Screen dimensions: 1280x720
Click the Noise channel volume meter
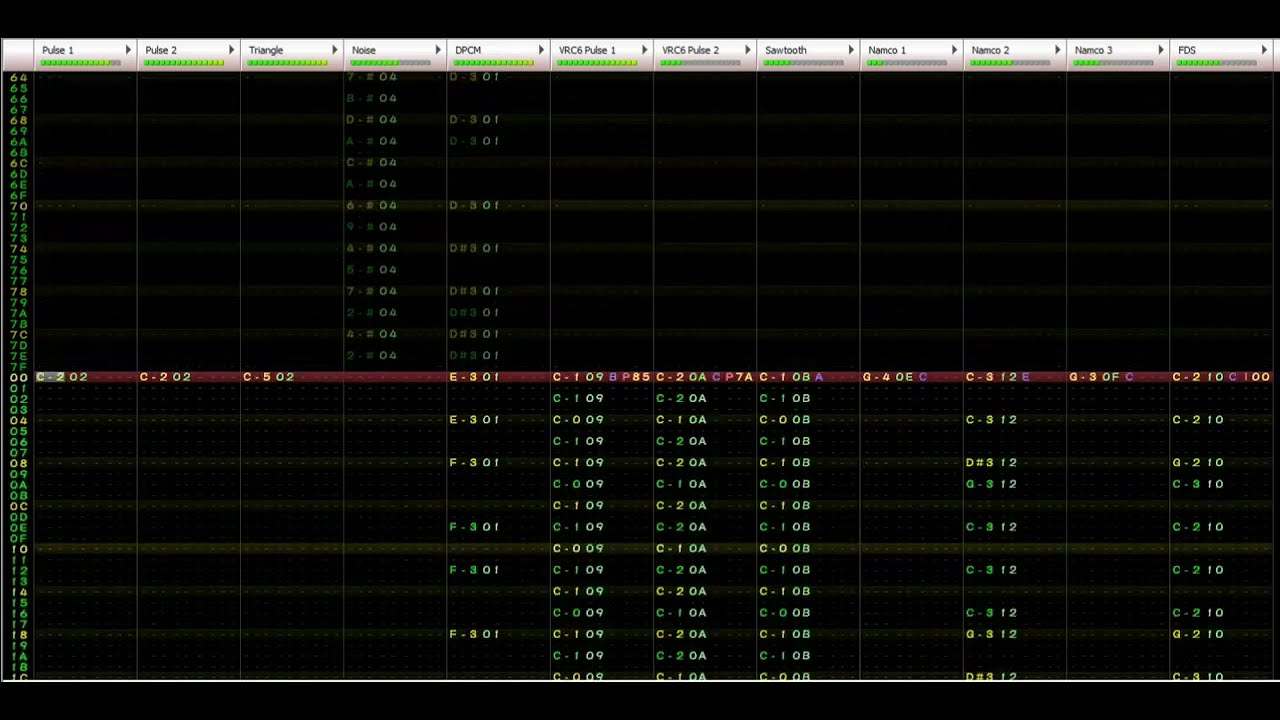391,63
